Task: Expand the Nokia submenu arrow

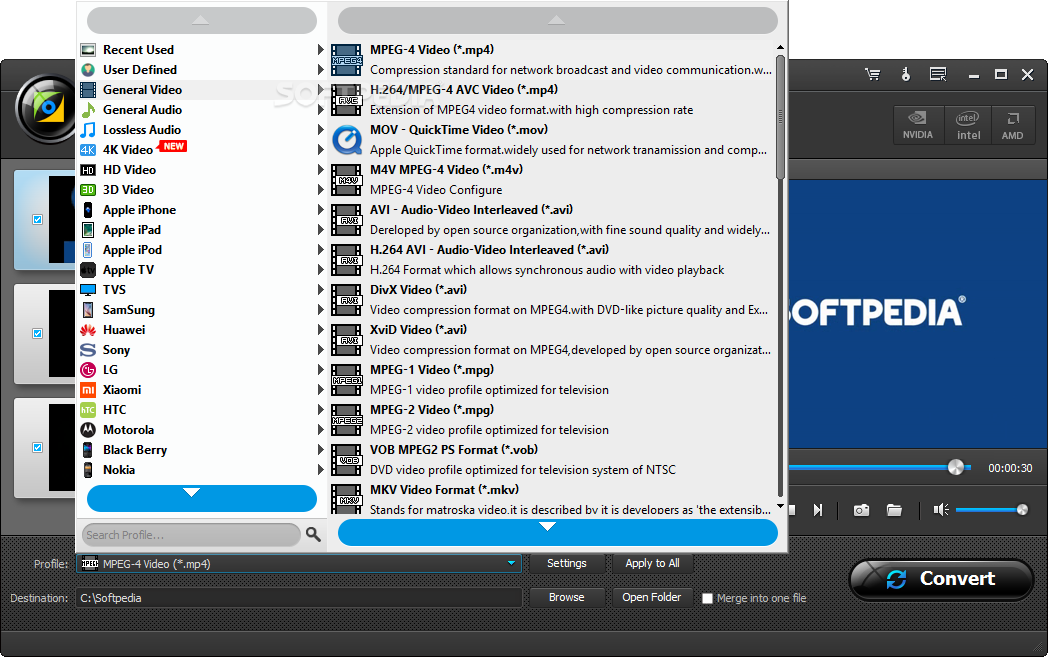Action: coord(320,470)
